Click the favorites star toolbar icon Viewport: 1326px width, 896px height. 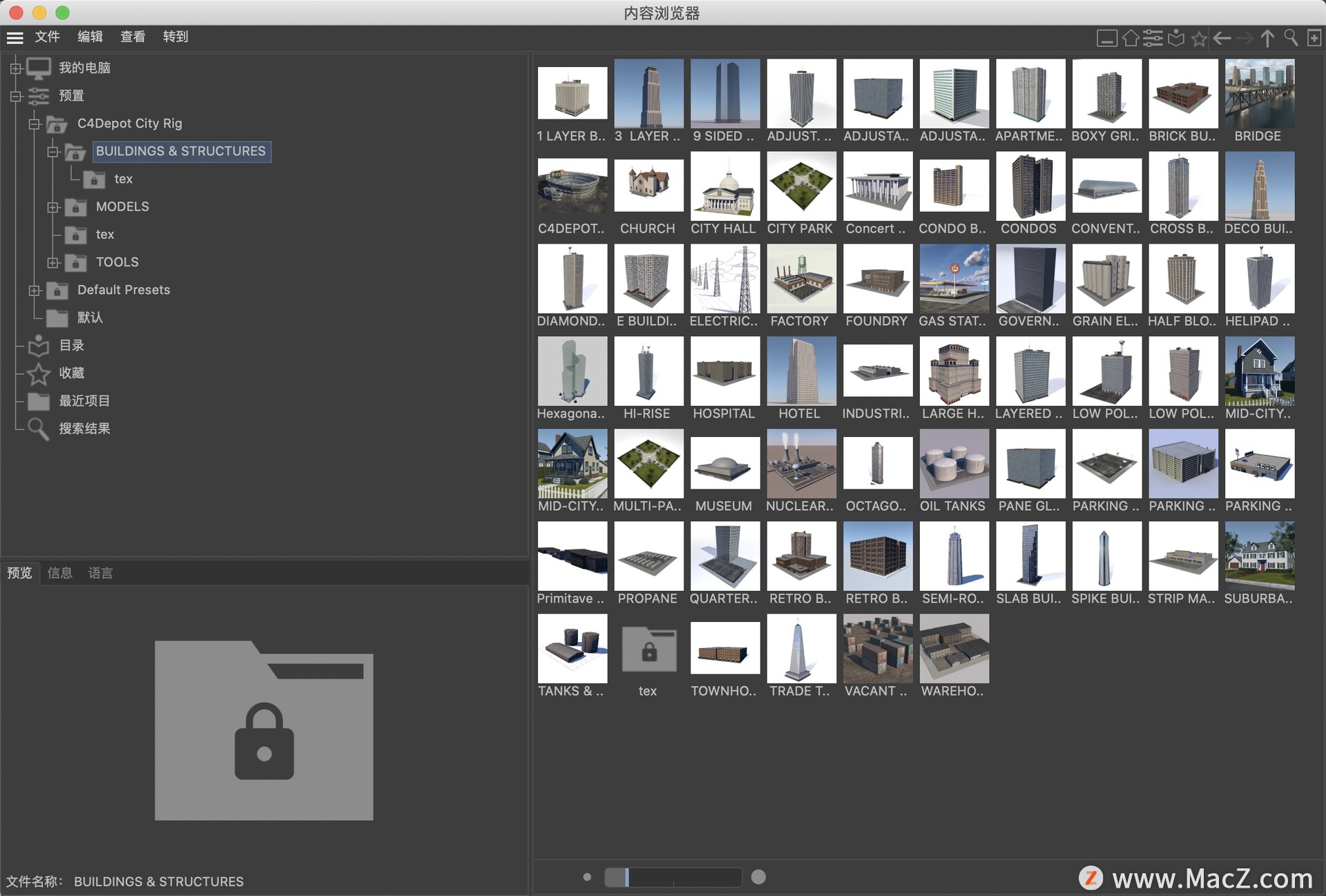1199,39
